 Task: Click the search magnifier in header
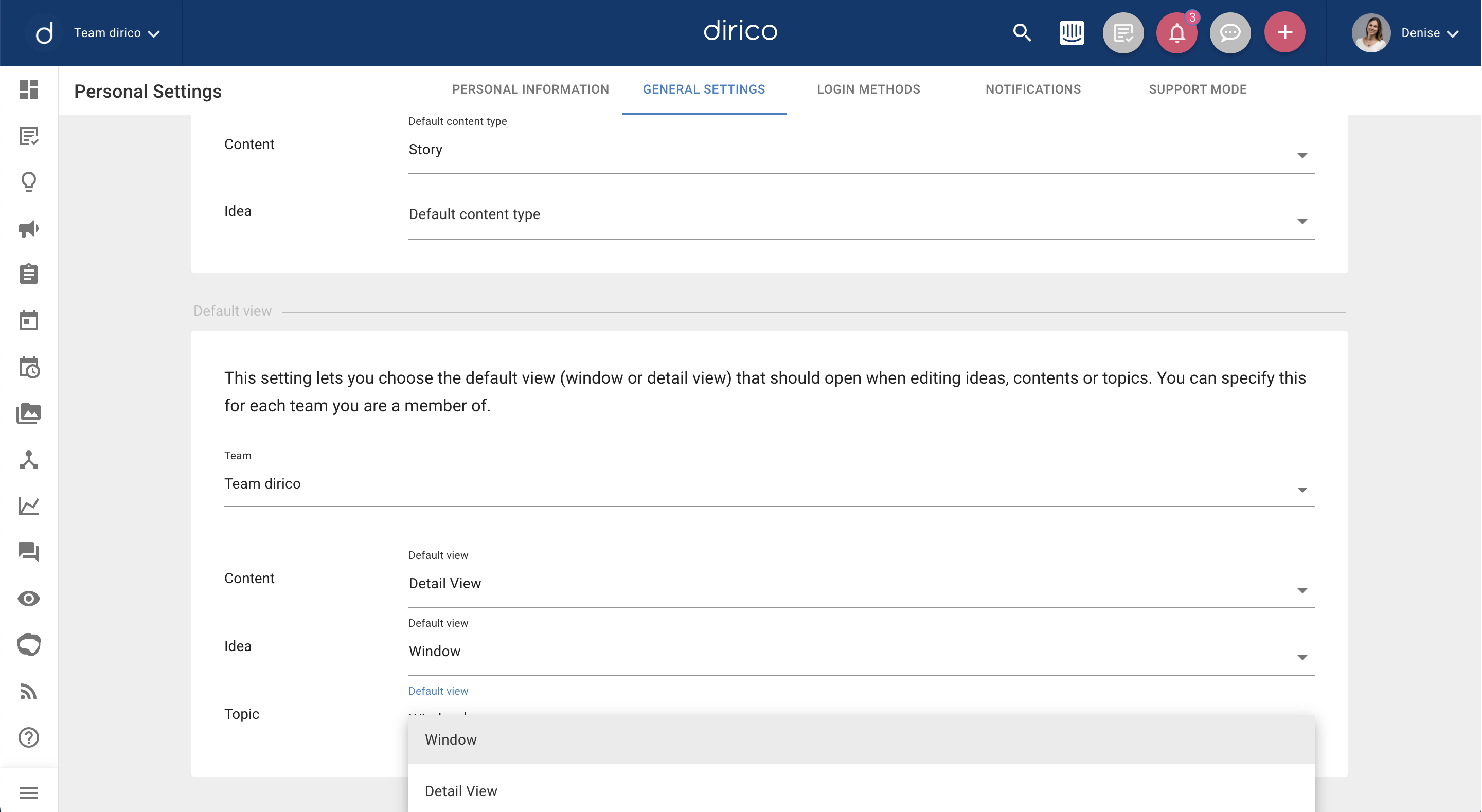point(1022,33)
